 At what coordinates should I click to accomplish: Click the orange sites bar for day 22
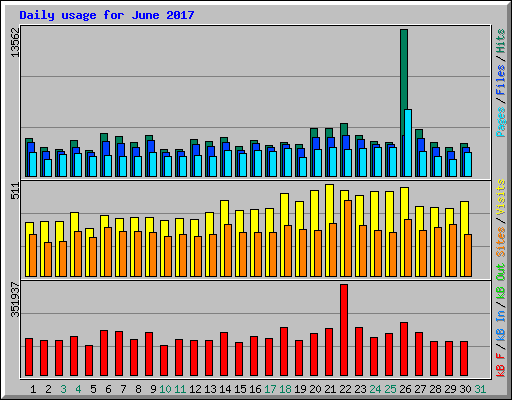pyautogui.click(x=348, y=238)
